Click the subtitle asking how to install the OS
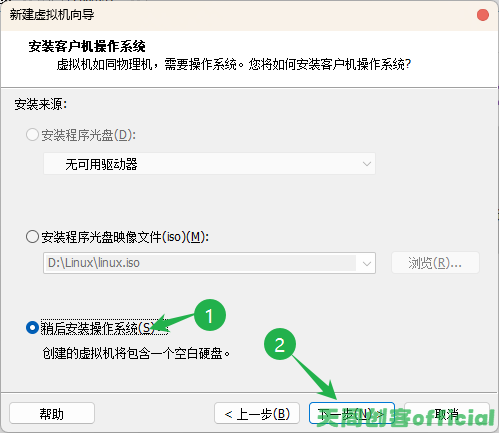This screenshot has width=499, height=433. (x=234, y=64)
